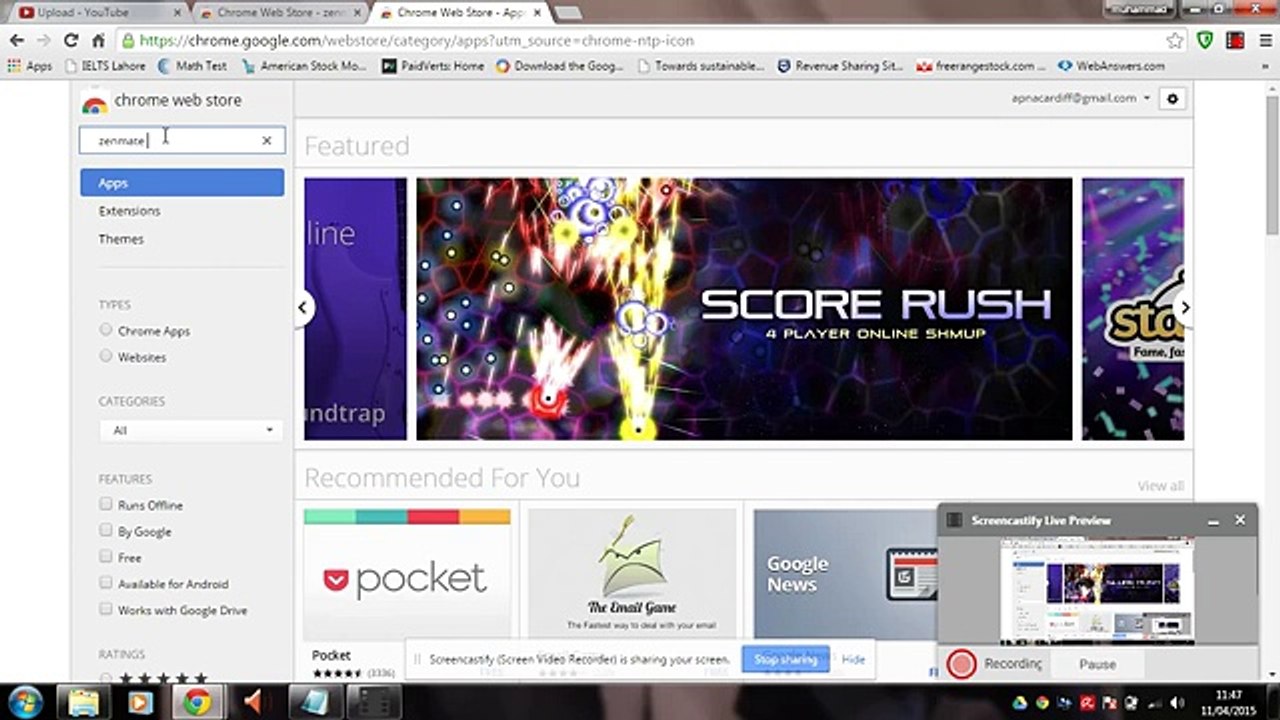Image resolution: width=1280 pixels, height=720 pixels.
Task: Check Available for Android filter
Action: (106, 582)
